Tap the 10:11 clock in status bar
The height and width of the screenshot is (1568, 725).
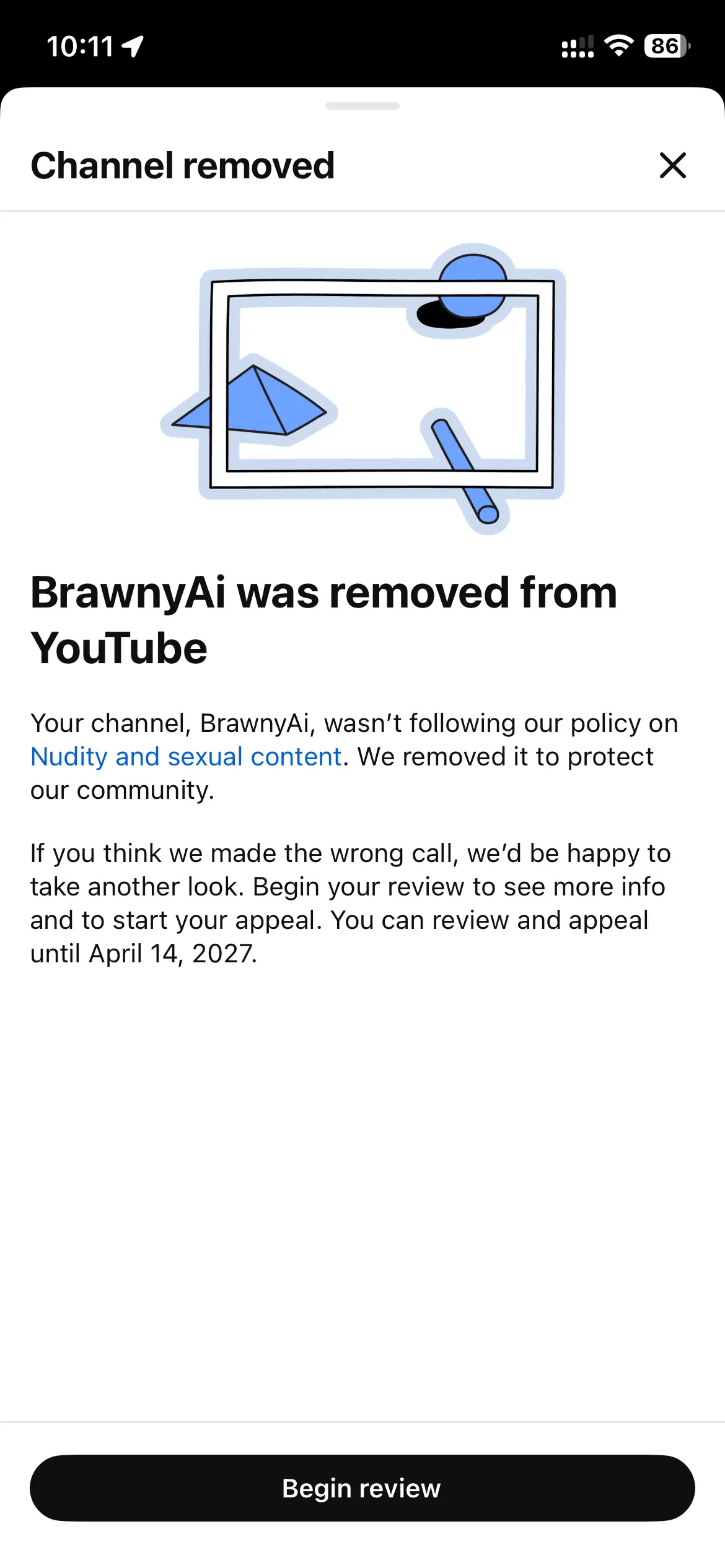click(80, 46)
